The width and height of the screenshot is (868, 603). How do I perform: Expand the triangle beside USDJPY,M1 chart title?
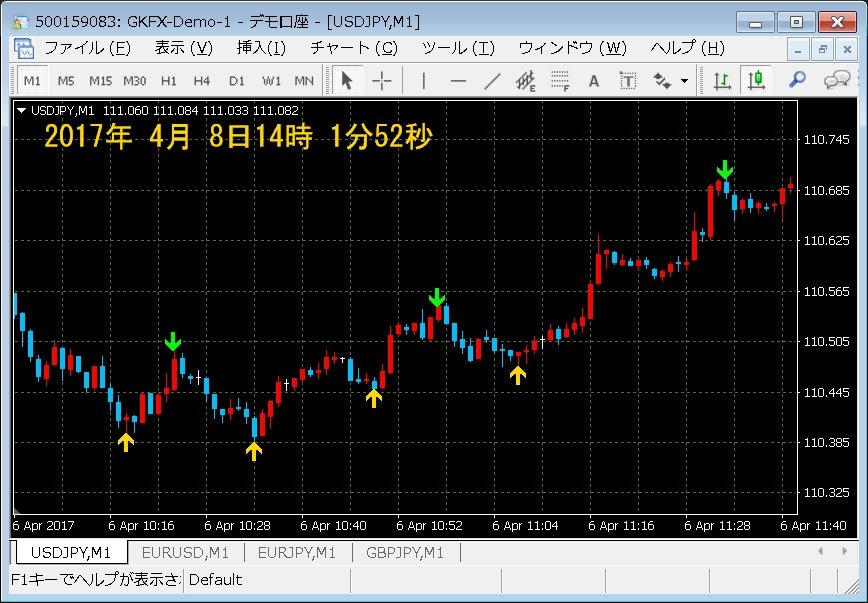22,111
